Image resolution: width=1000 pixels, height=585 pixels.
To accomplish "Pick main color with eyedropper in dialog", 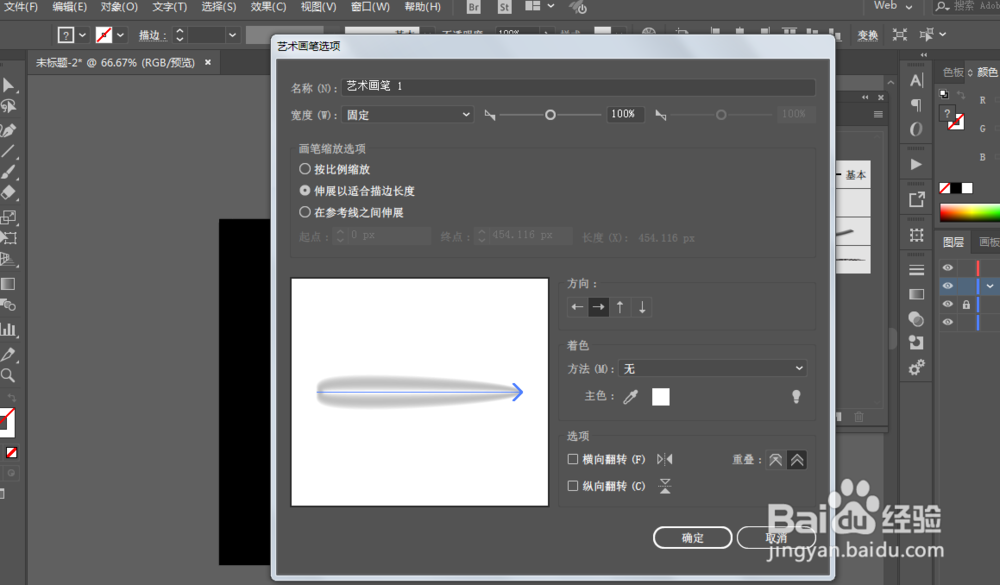I will 631,397.
